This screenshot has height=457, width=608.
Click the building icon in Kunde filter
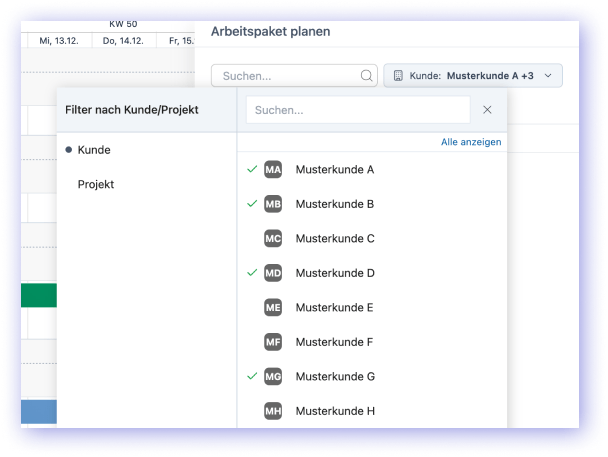point(398,76)
